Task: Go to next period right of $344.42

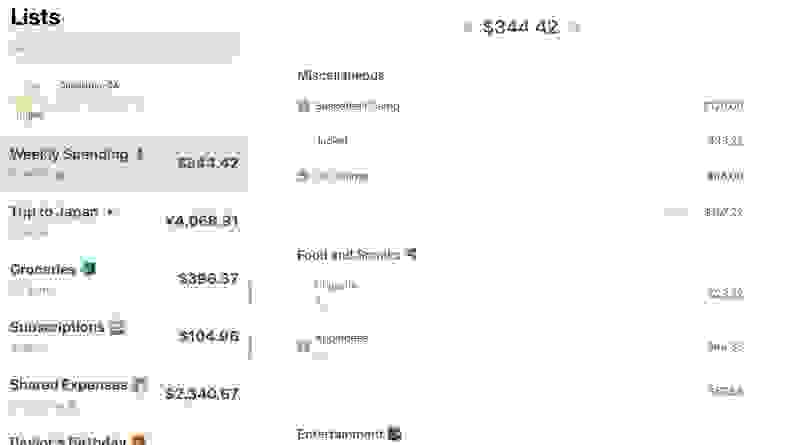Action: (574, 27)
